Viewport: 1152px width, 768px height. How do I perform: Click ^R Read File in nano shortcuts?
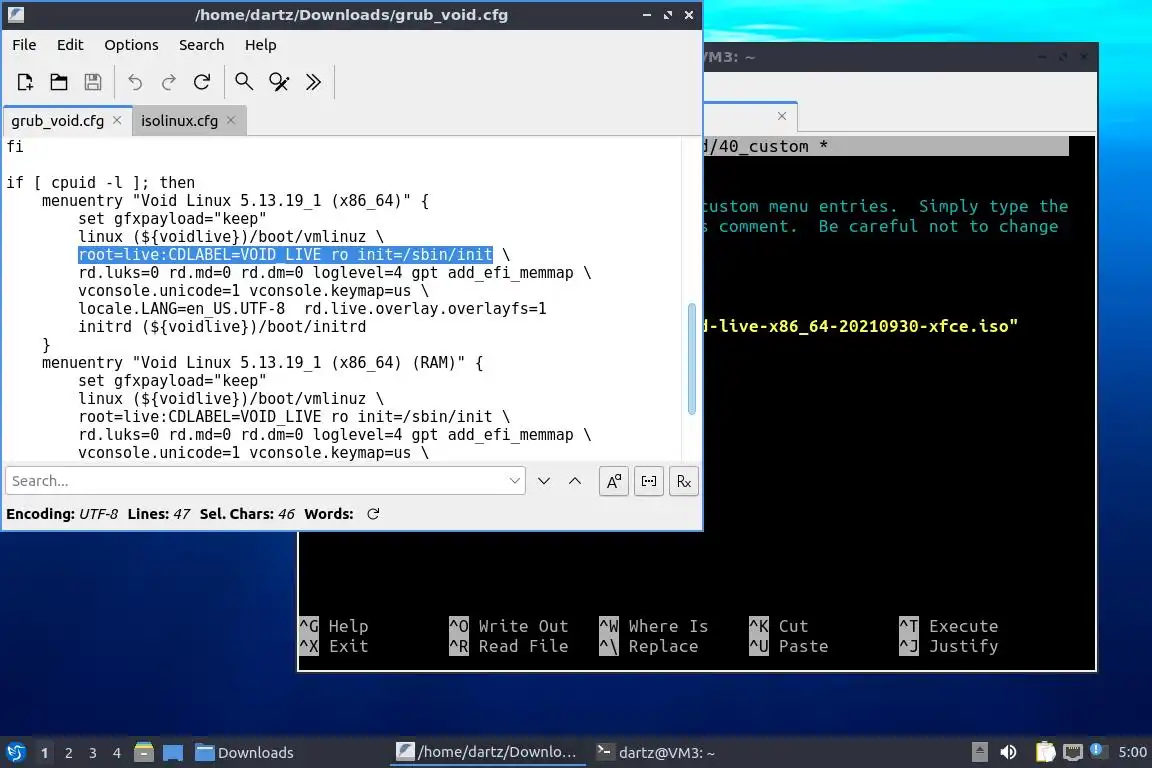click(x=508, y=646)
